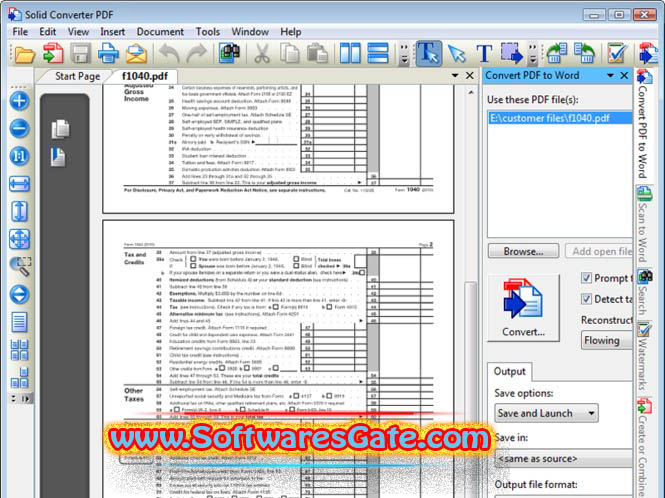
Task: Paste from clipboard icon
Action: (x=317, y=54)
